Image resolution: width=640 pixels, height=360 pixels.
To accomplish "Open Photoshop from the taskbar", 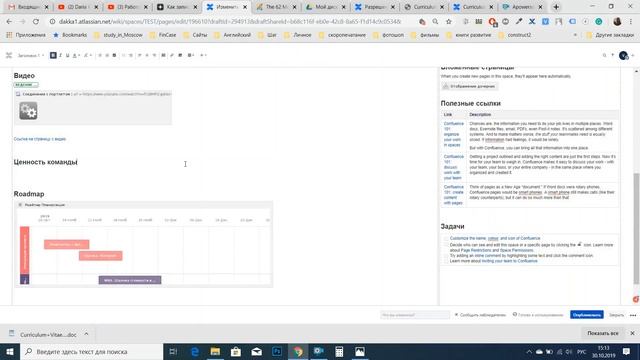I will click(x=277, y=351).
